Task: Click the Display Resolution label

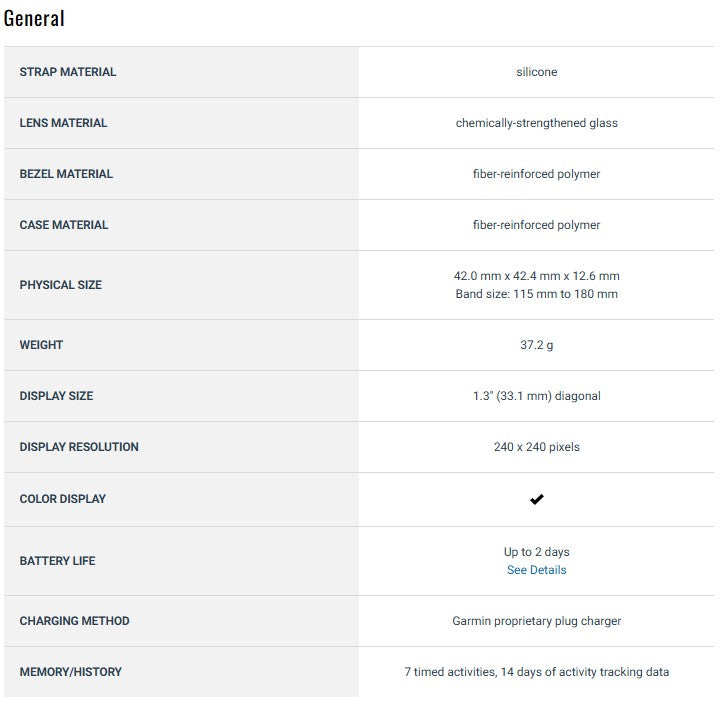Action: (x=79, y=447)
